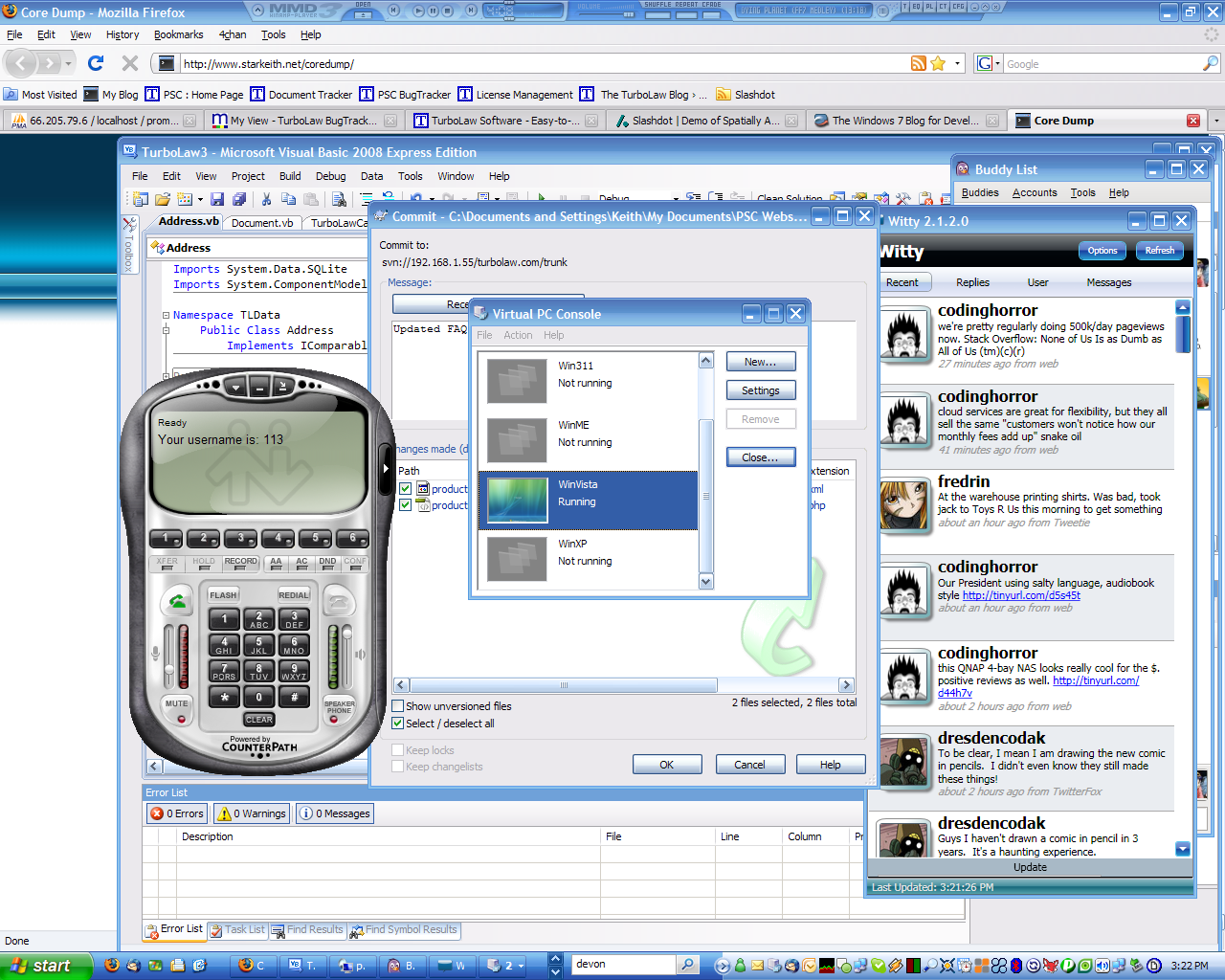Open the Address class dropdown in code editor
Viewport: 1225px width, 980px height.
pos(258,248)
